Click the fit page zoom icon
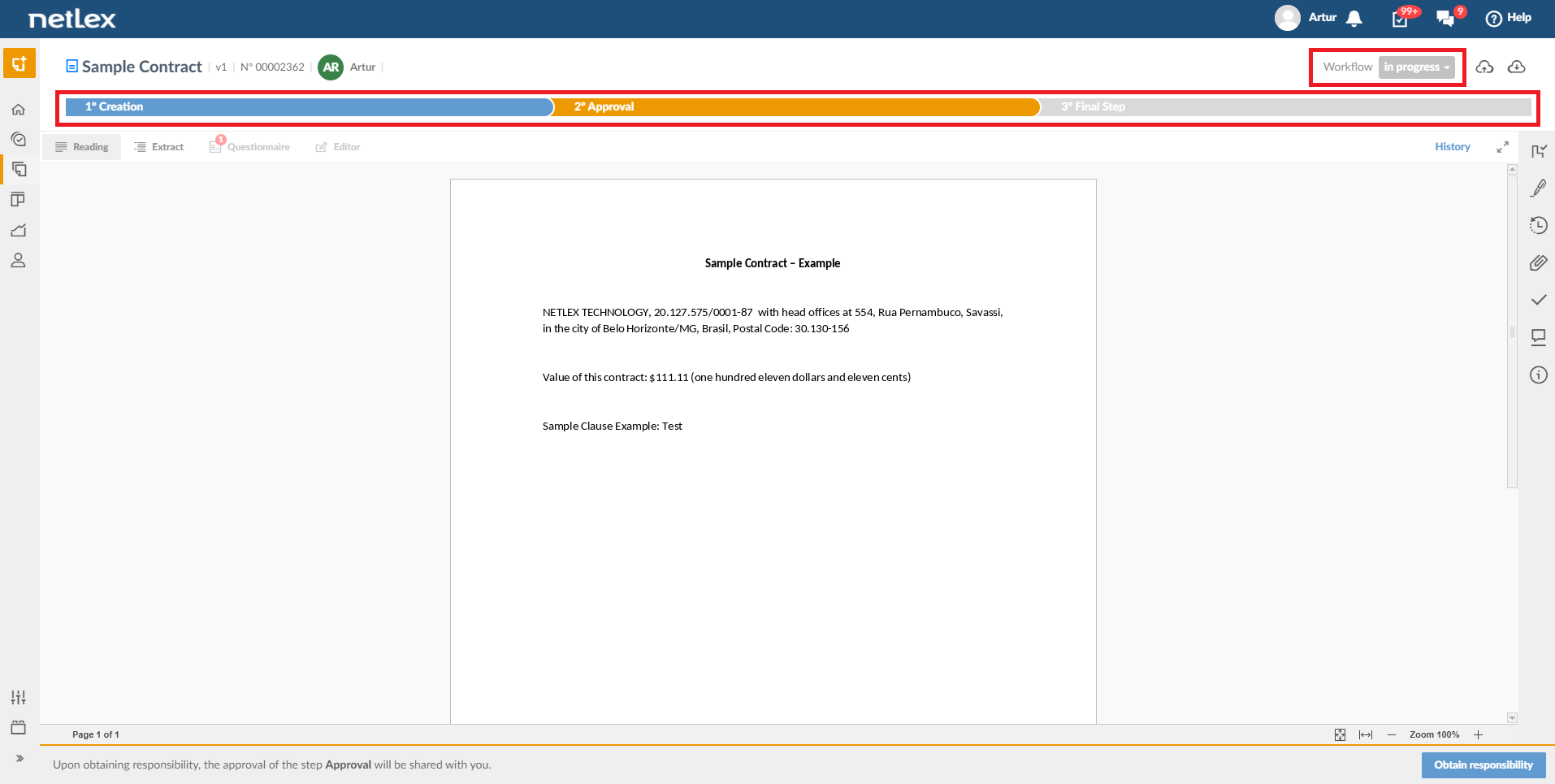The image size is (1555, 784). pyautogui.click(x=1340, y=735)
